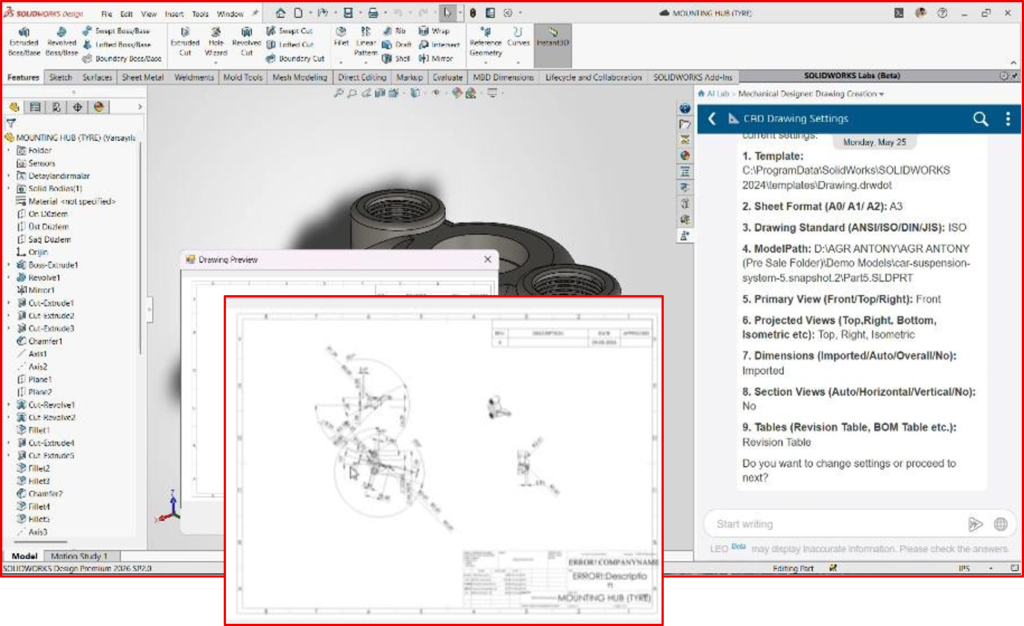Switch to the MBD Dimensions tab
This screenshot has height=626, width=1024.
(x=503, y=77)
